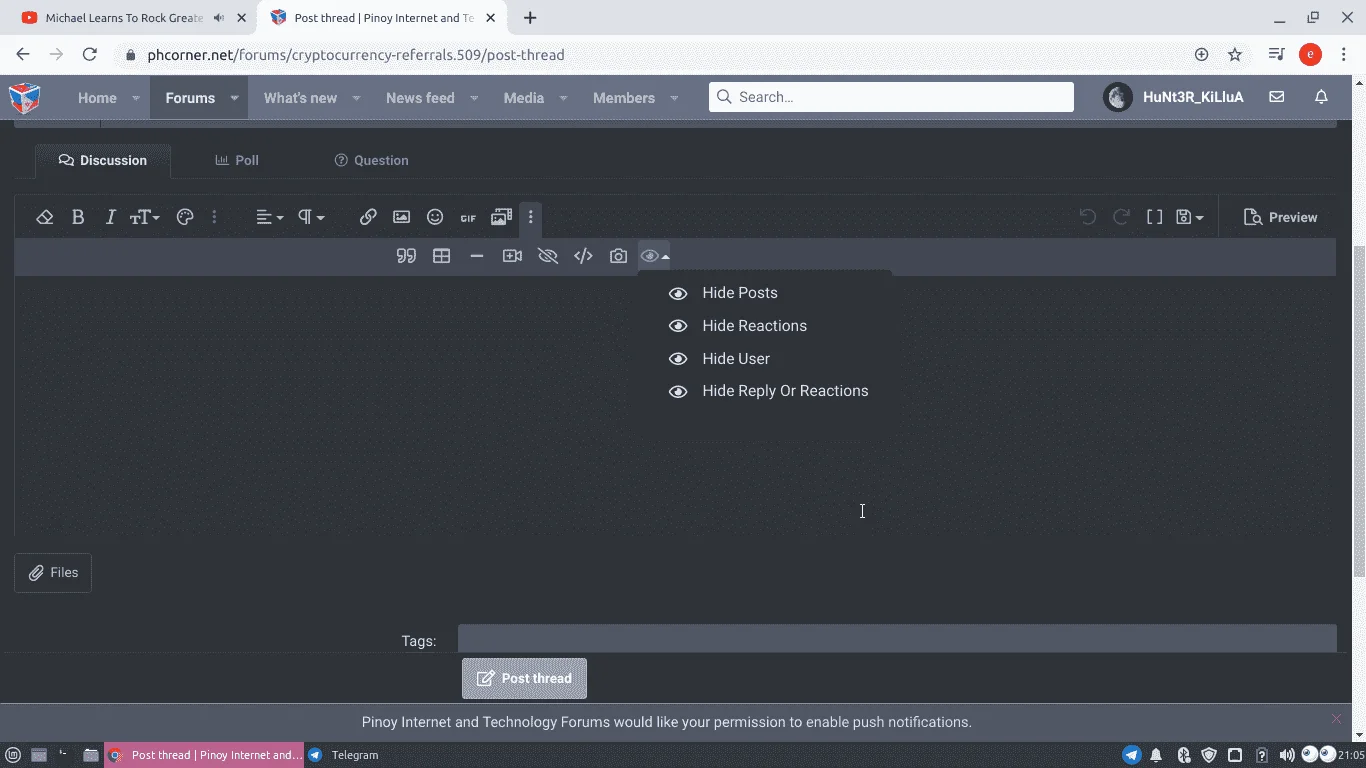
Task: Insert a quote block
Action: pos(406,256)
